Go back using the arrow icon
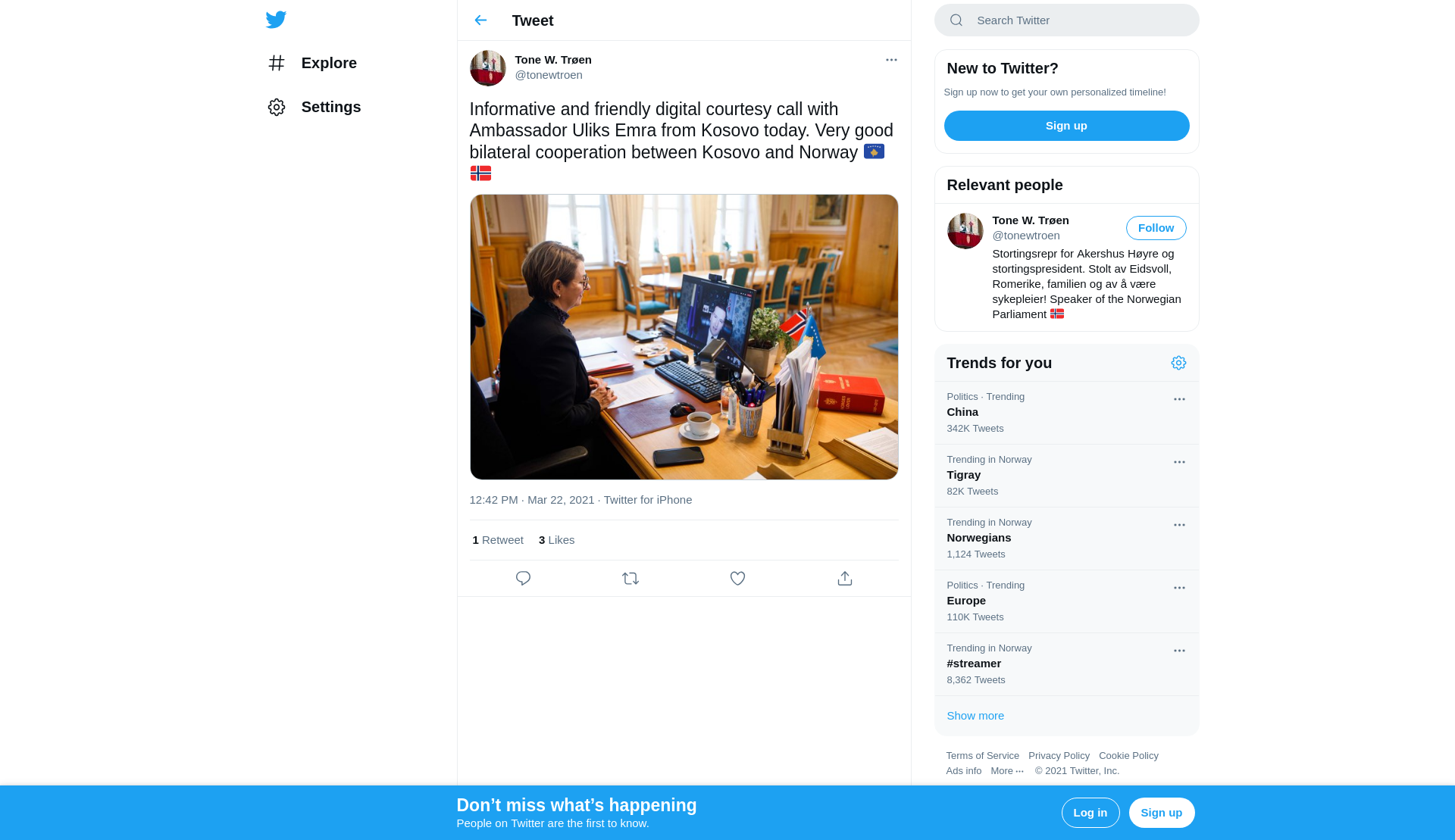This screenshot has height=840, width=1455. coord(480,20)
